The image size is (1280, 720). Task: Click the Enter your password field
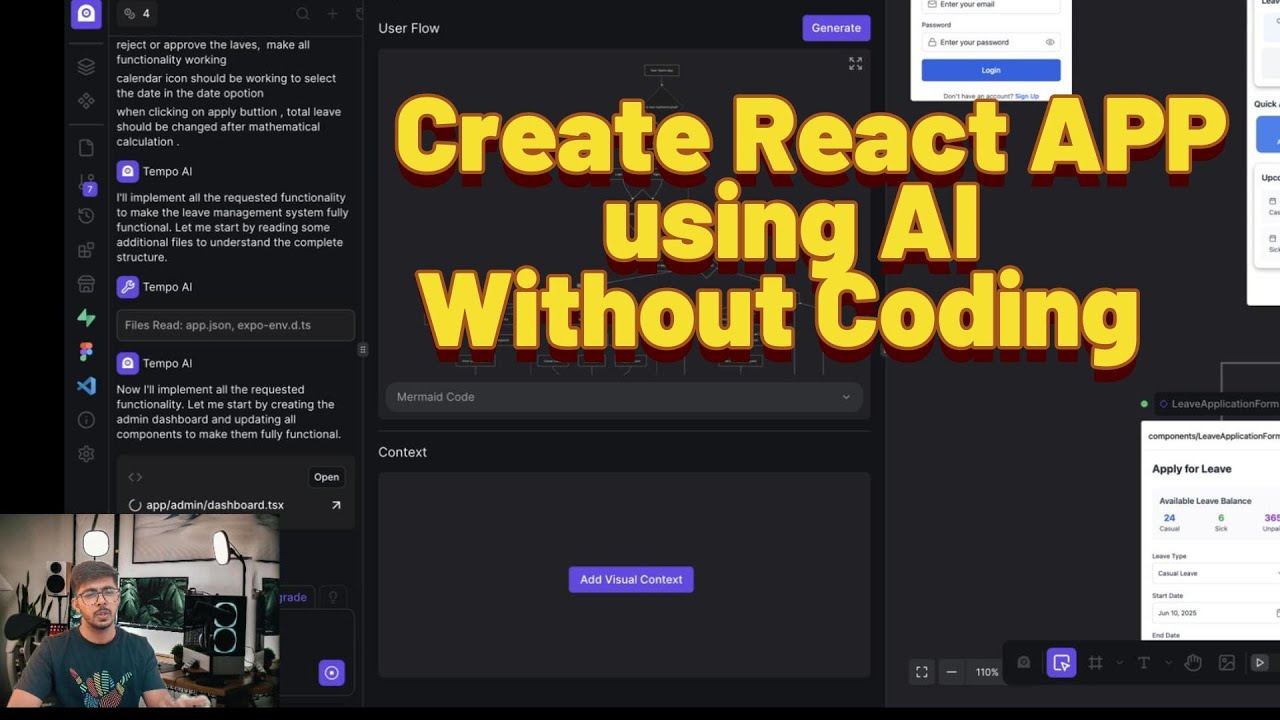(991, 42)
